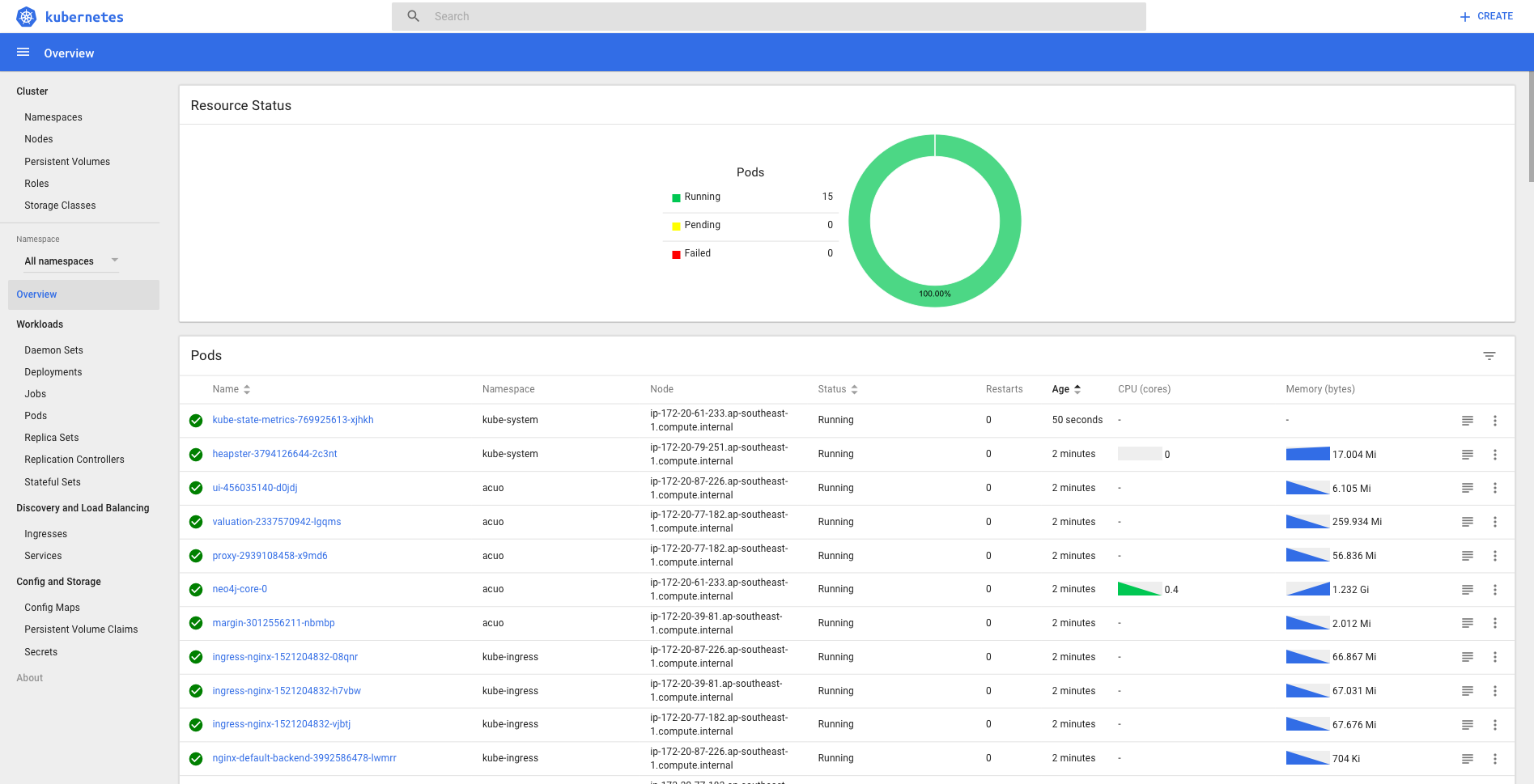Open pod kube-state-metrics-769925613-xjhkh link

pyautogui.click(x=293, y=420)
